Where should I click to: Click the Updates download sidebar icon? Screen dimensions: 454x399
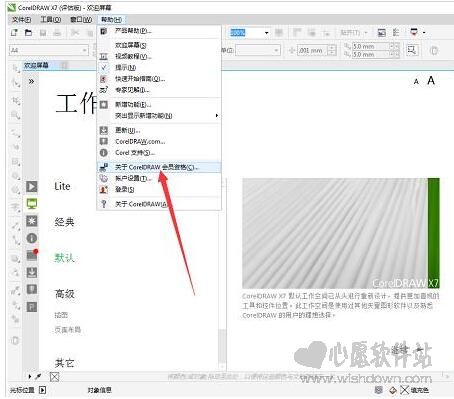click(32, 272)
